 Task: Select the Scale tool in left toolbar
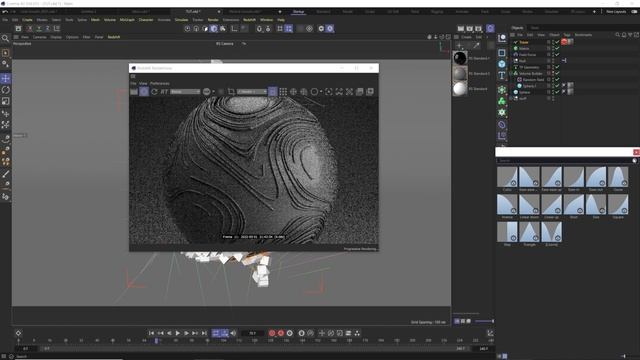6,101
